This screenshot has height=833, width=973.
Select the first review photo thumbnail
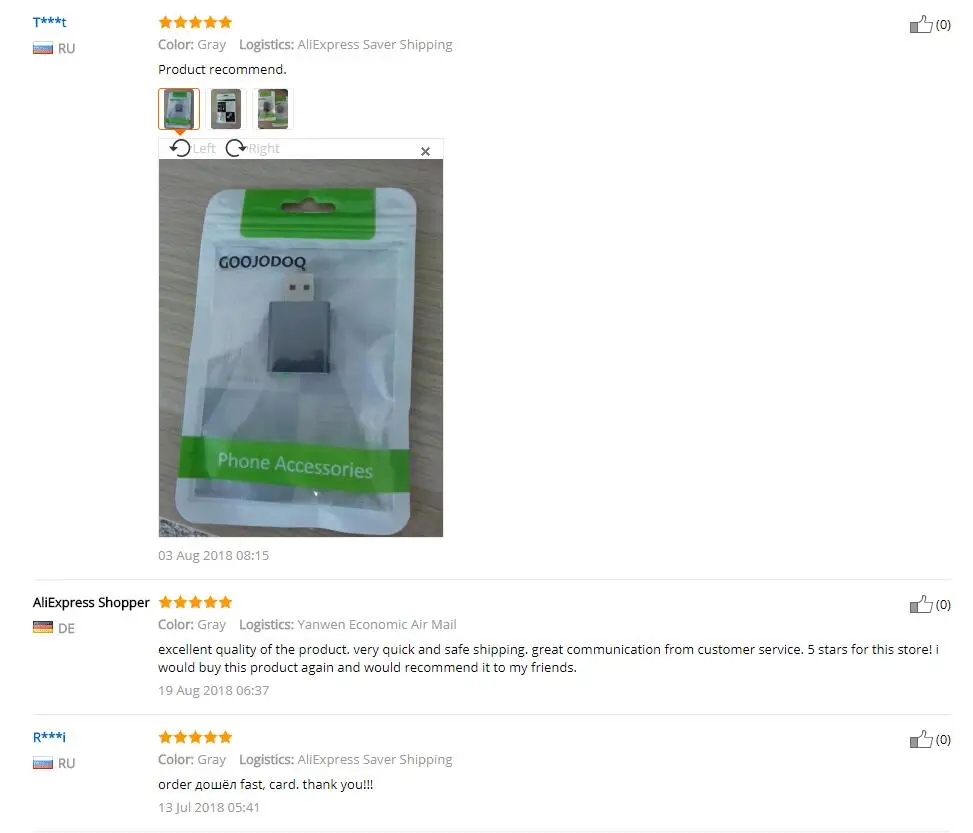pyautogui.click(x=179, y=109)
